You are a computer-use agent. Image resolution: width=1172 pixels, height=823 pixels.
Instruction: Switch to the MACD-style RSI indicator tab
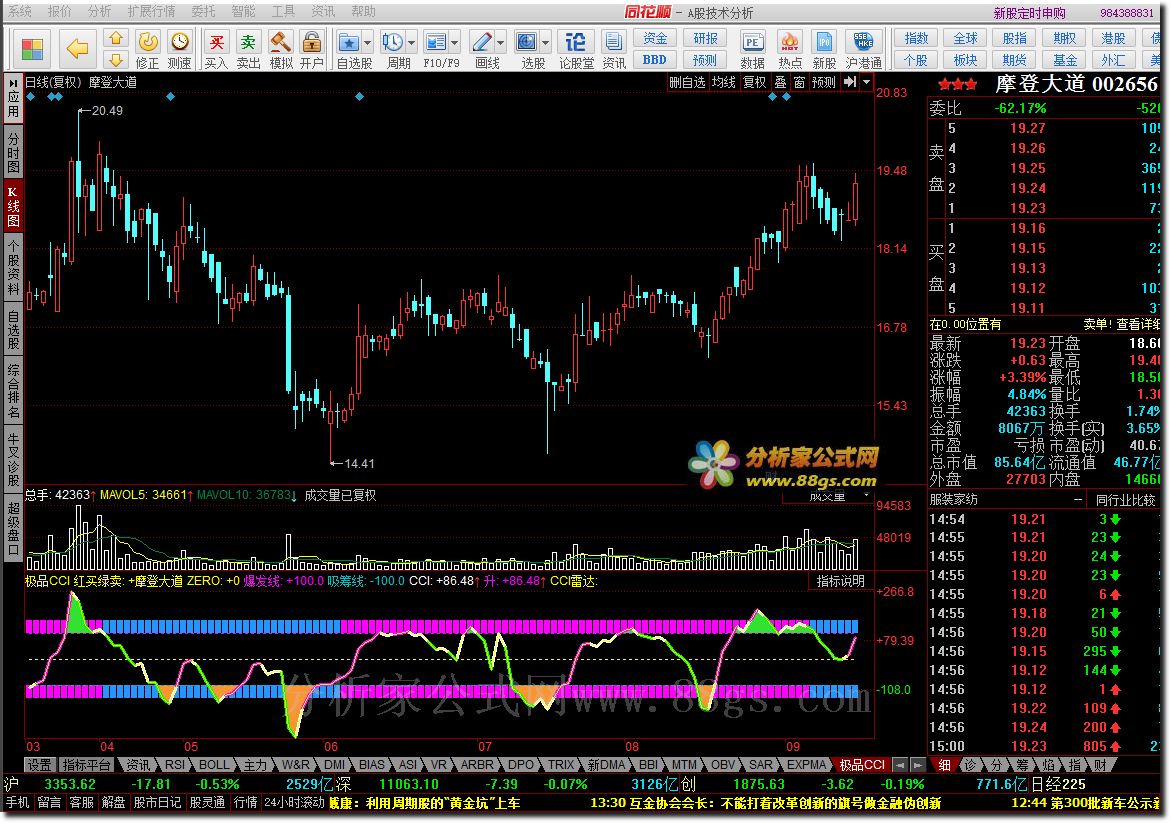point(175,765)
